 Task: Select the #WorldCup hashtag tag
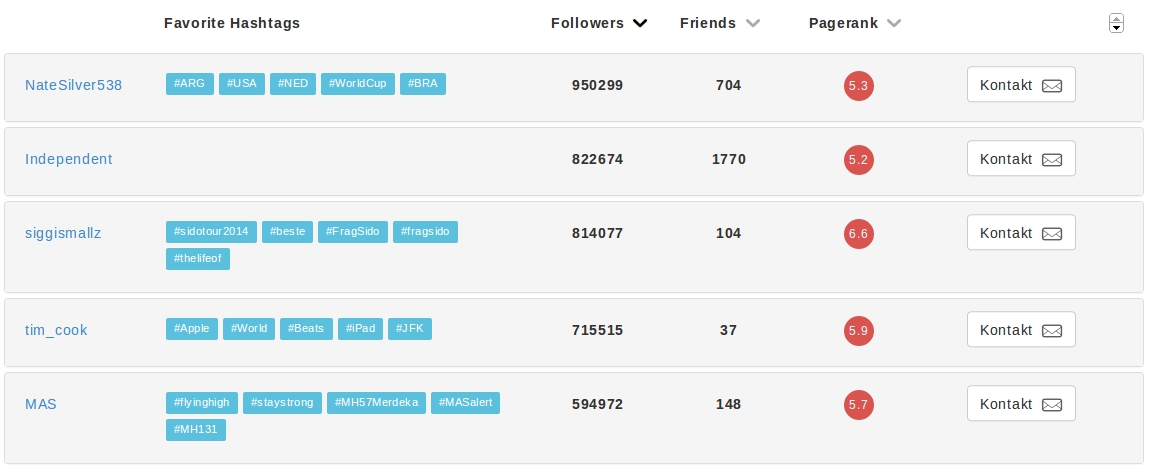[357, 84]
